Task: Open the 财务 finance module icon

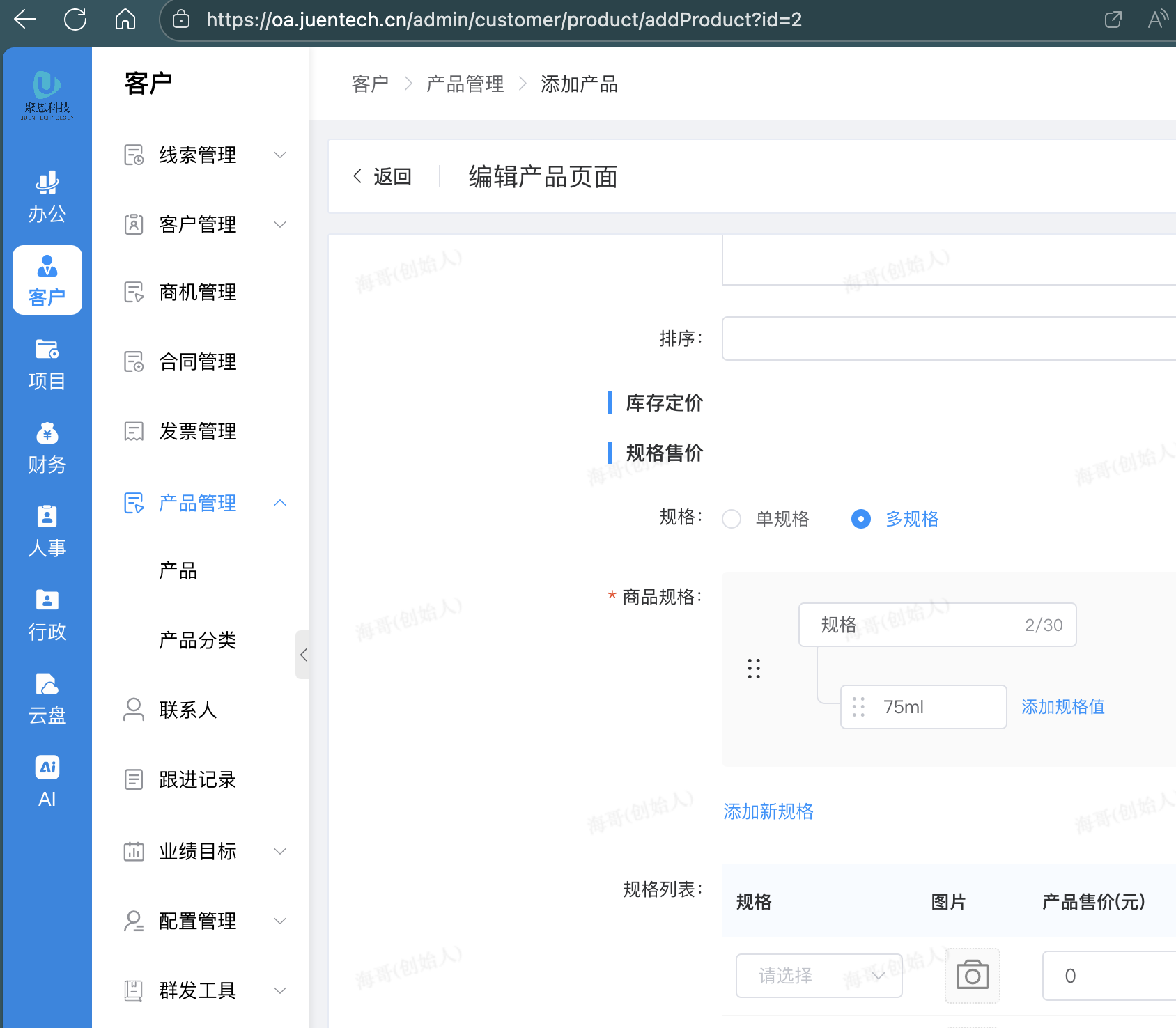Action: (x=47, y=448)
